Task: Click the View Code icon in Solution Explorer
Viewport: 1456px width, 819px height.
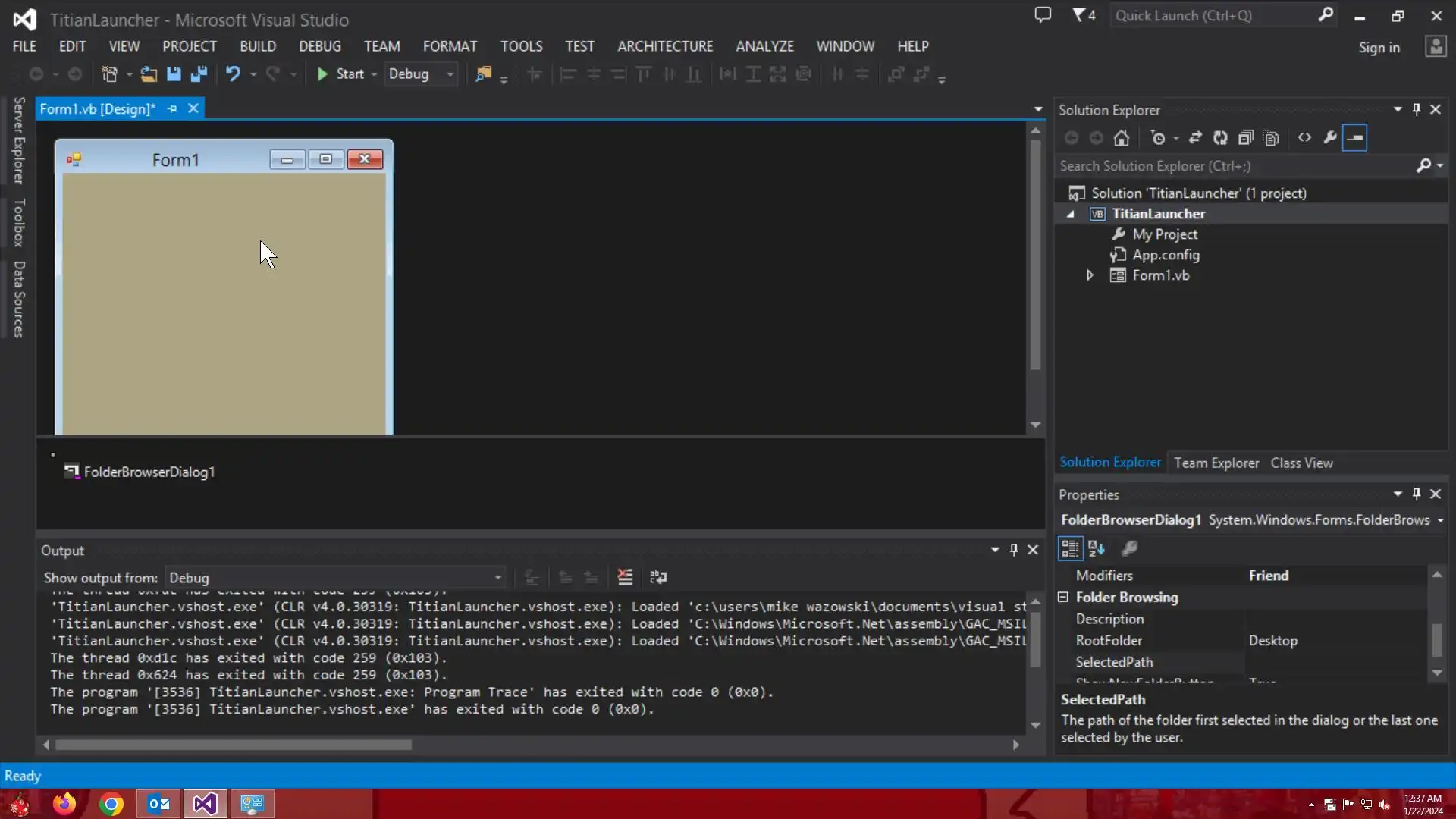Action: click(x=1304, y=138)
